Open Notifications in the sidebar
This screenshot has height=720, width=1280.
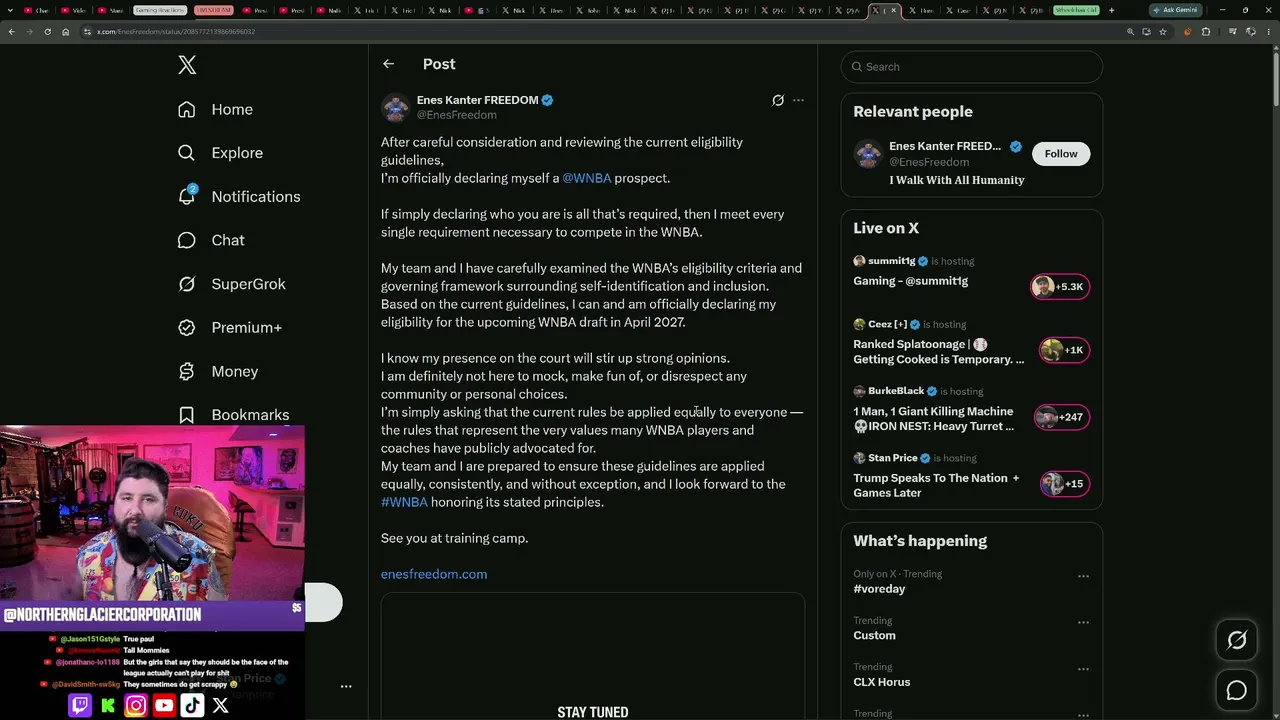click(239, 197)
